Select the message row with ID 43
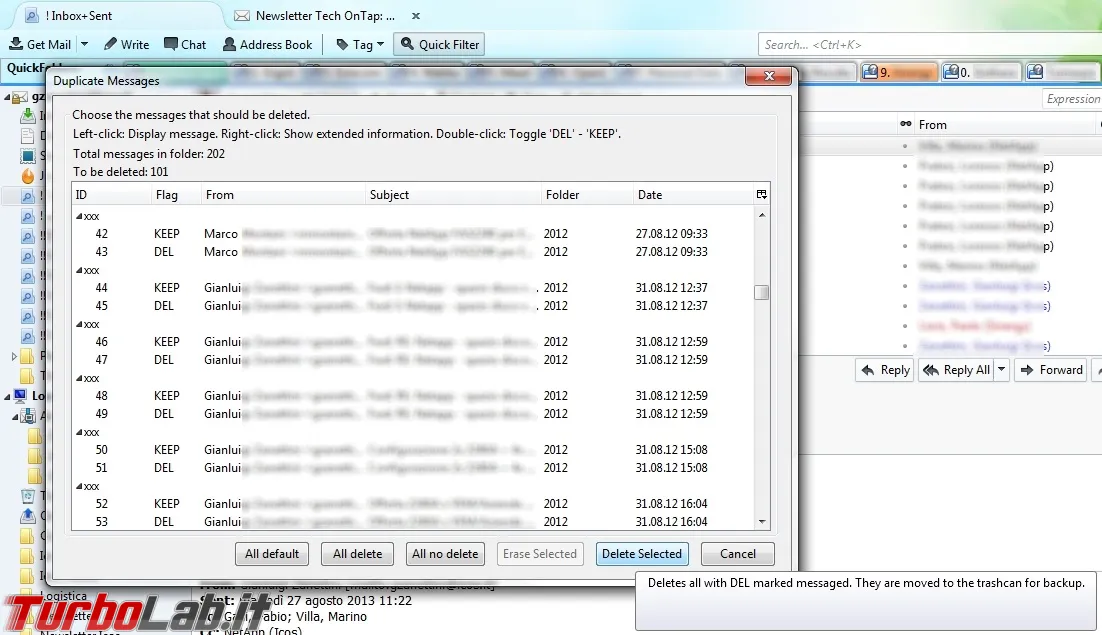The image size is (1102, 635). (x=412, y=251)
